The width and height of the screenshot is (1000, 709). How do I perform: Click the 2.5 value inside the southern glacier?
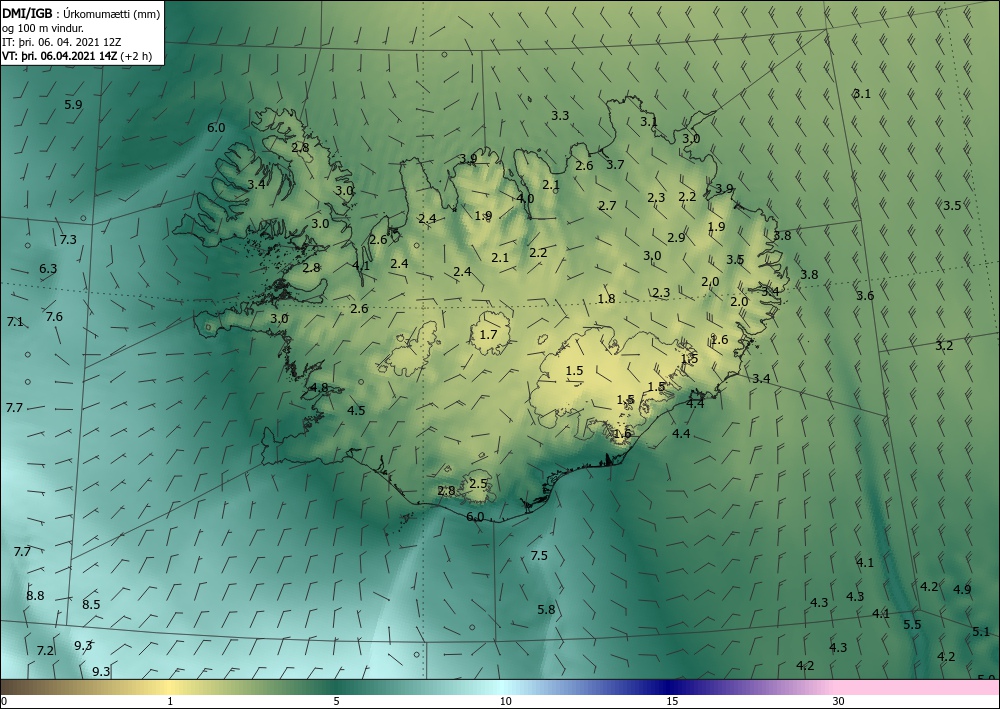click(x=478, y=484)
